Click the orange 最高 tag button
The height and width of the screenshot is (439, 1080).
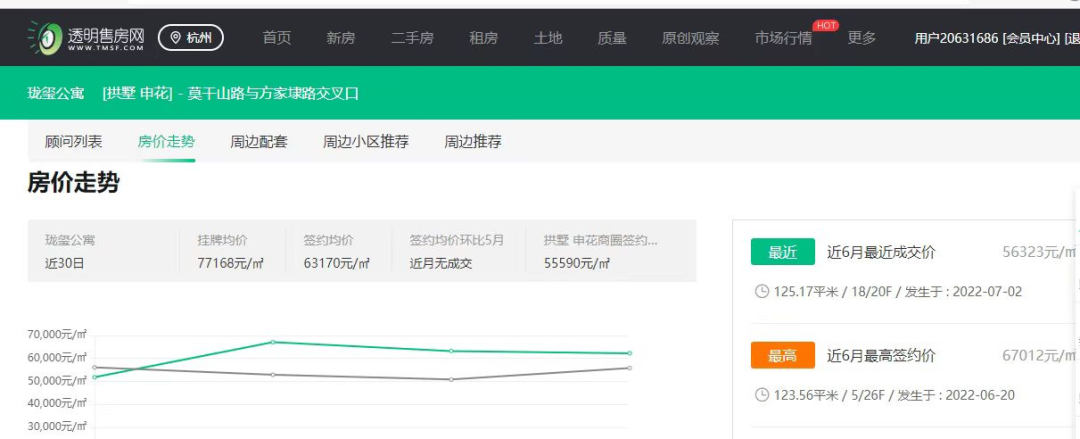(x=782, y=355)
